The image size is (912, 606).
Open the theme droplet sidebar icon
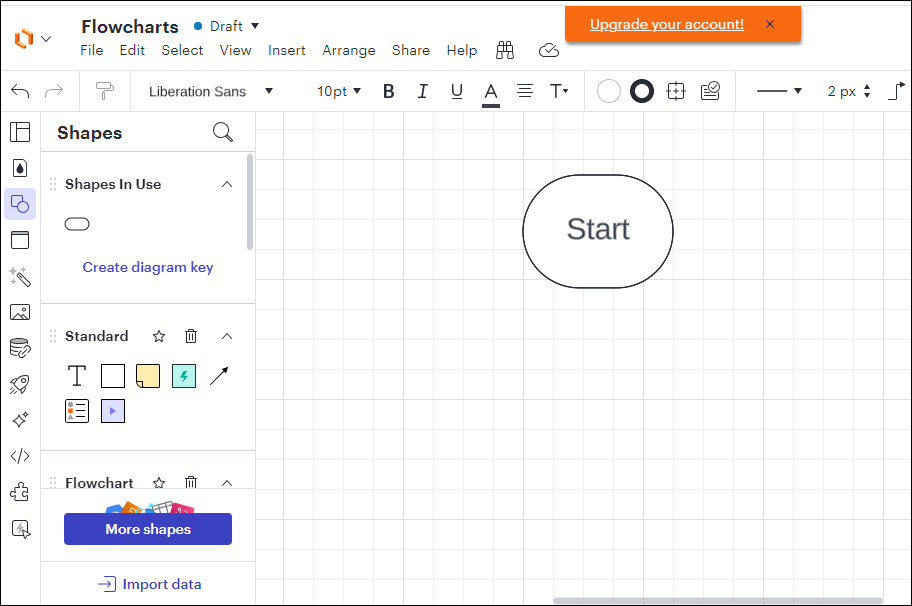pyautogui.click(x=20, y=168)
